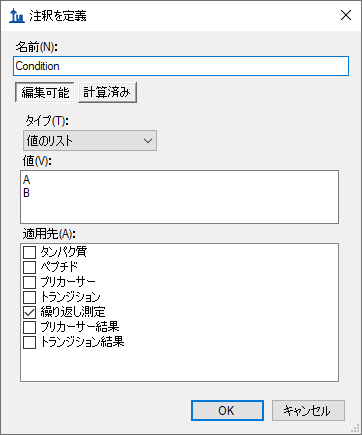Close the 注釈を定義 dialog
The width and height of the screenshot is (362, 435).
click(x=346, y=15)
